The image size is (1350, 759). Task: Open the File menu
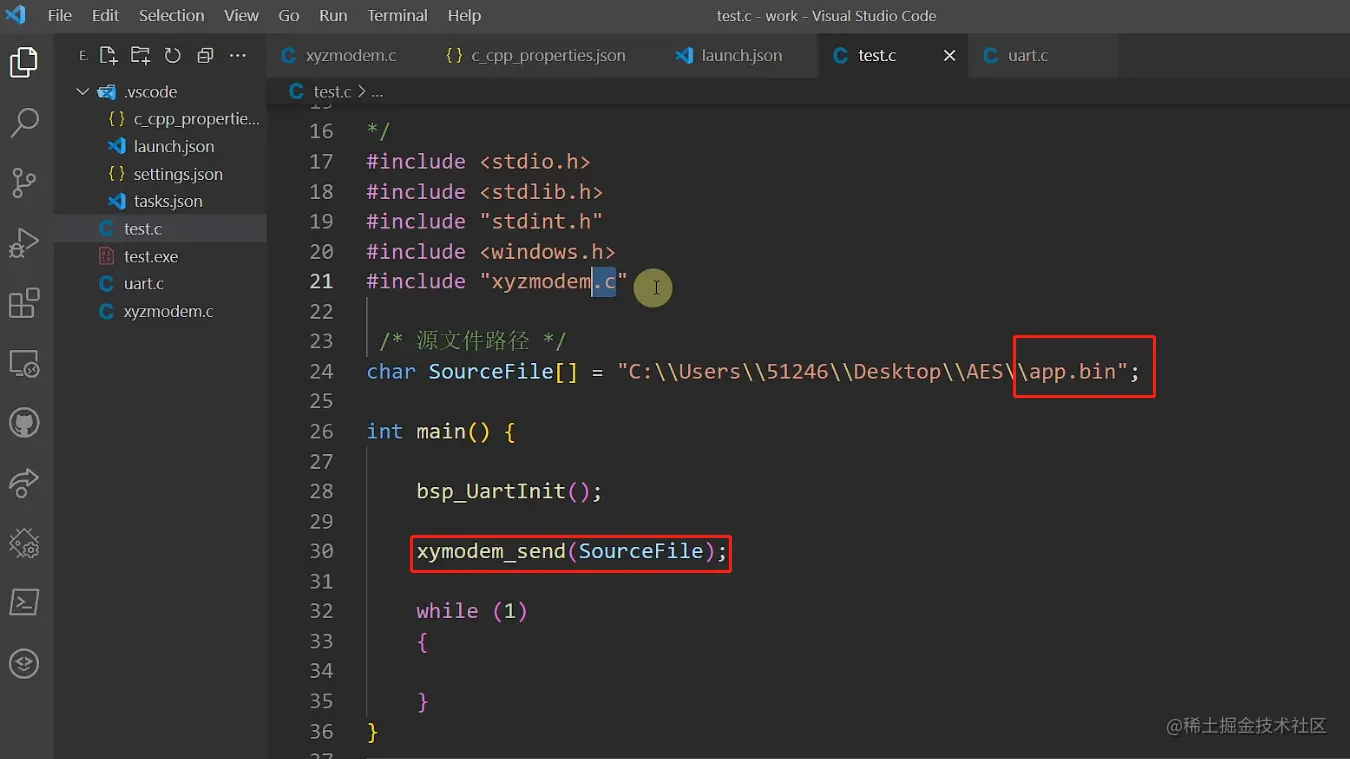(x=60, y=16)
